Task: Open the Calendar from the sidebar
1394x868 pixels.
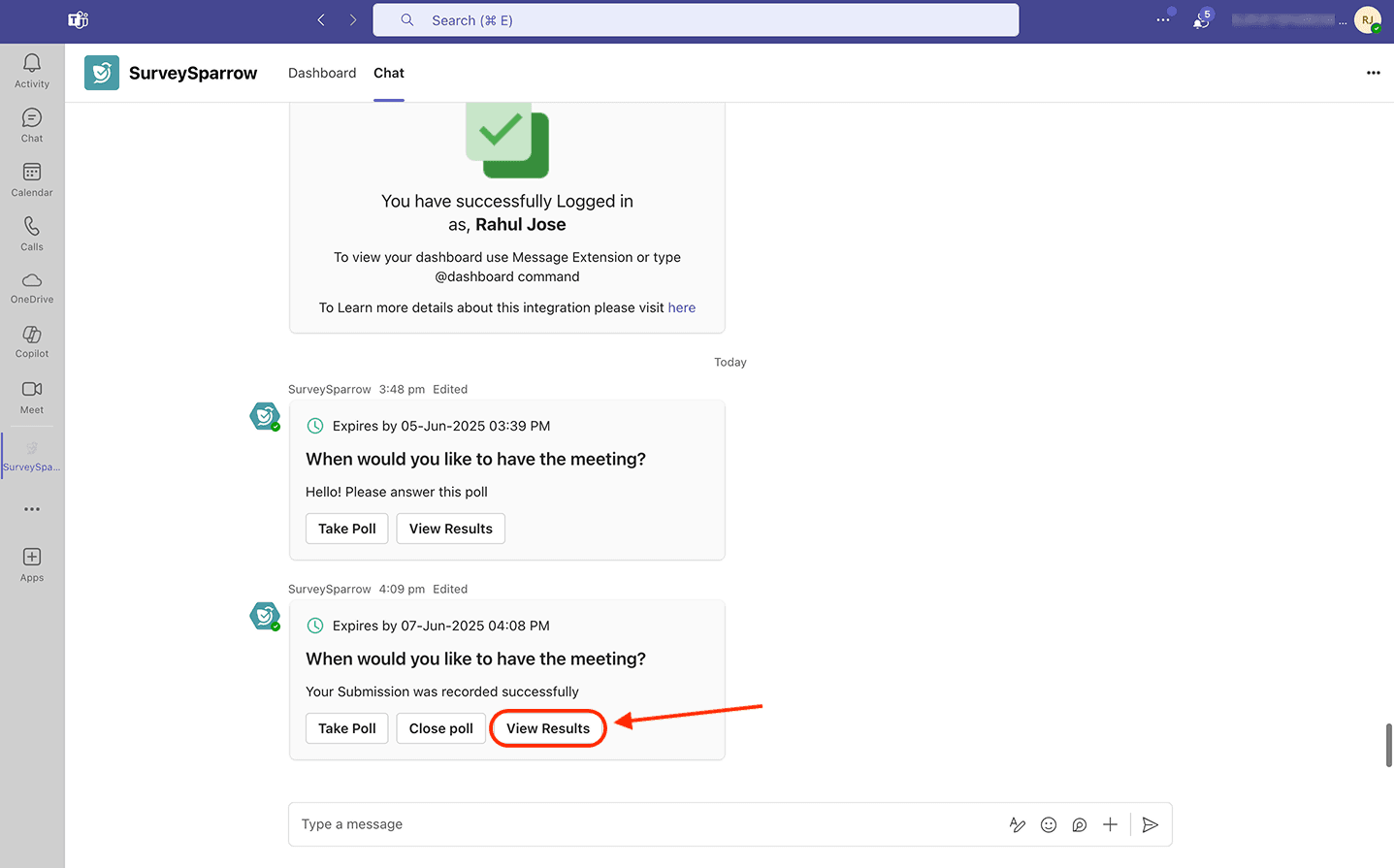Action: pos(32,179)
